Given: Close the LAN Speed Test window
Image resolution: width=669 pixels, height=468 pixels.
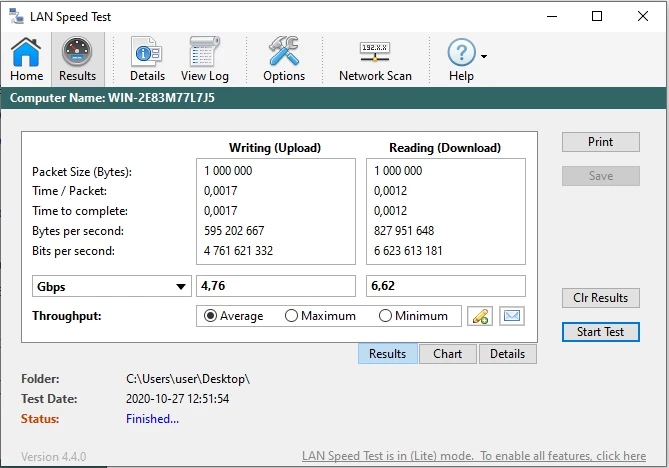Looking at the screenshot, I should pos(643,17).
